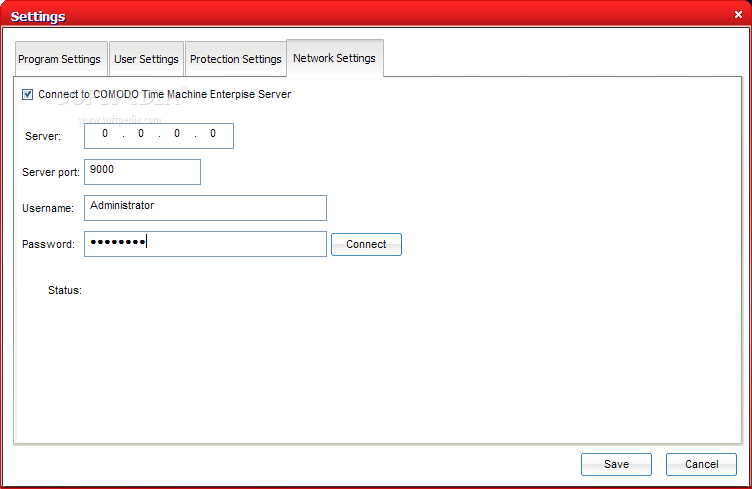752x489 pixels.
Task: Click the Username field containing Administrator
Action: [x=205, y=208]
